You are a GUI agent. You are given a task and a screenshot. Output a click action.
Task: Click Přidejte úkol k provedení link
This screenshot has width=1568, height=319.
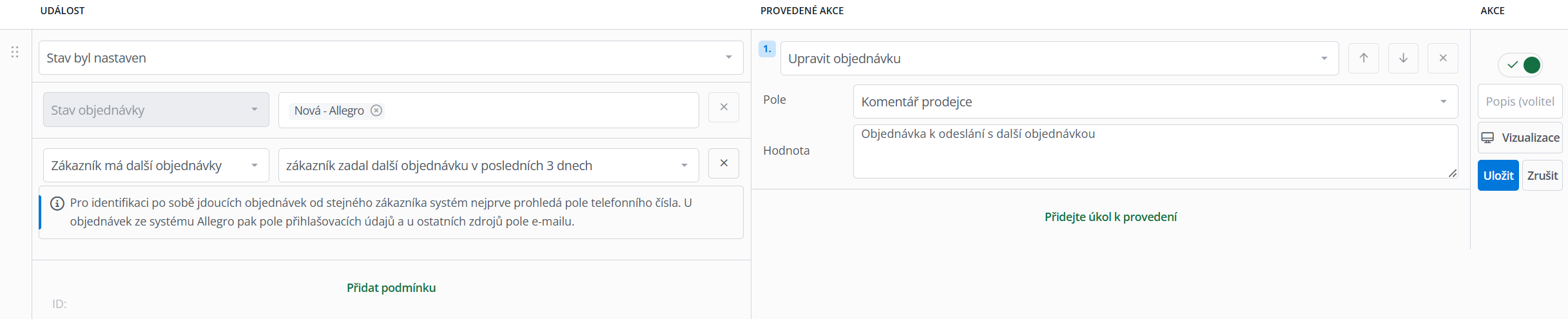(x=1110, y=217)
